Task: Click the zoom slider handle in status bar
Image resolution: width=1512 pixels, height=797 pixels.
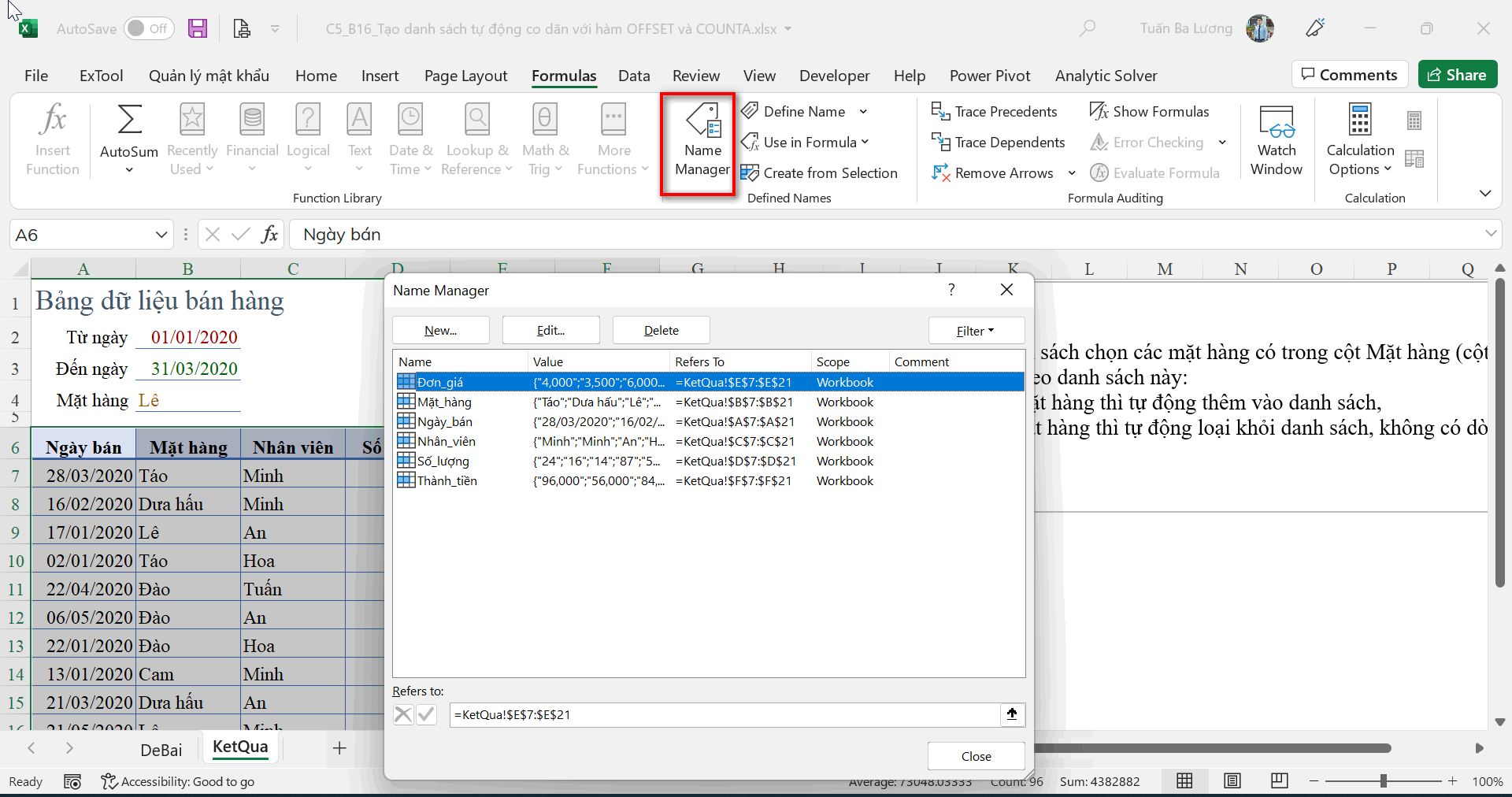Action: click(x=1383, y=781)
